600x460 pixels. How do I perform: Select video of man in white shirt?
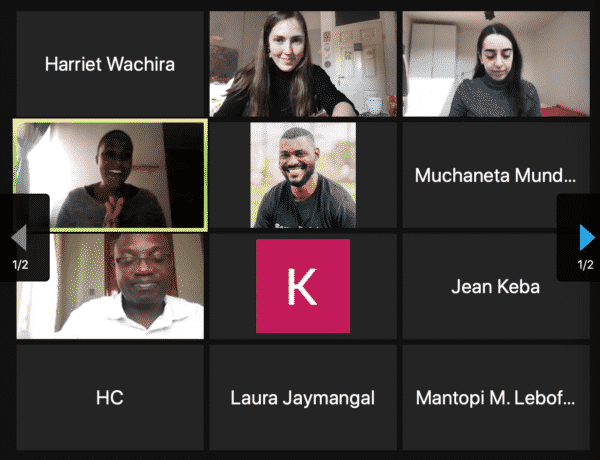click(110, 286)
